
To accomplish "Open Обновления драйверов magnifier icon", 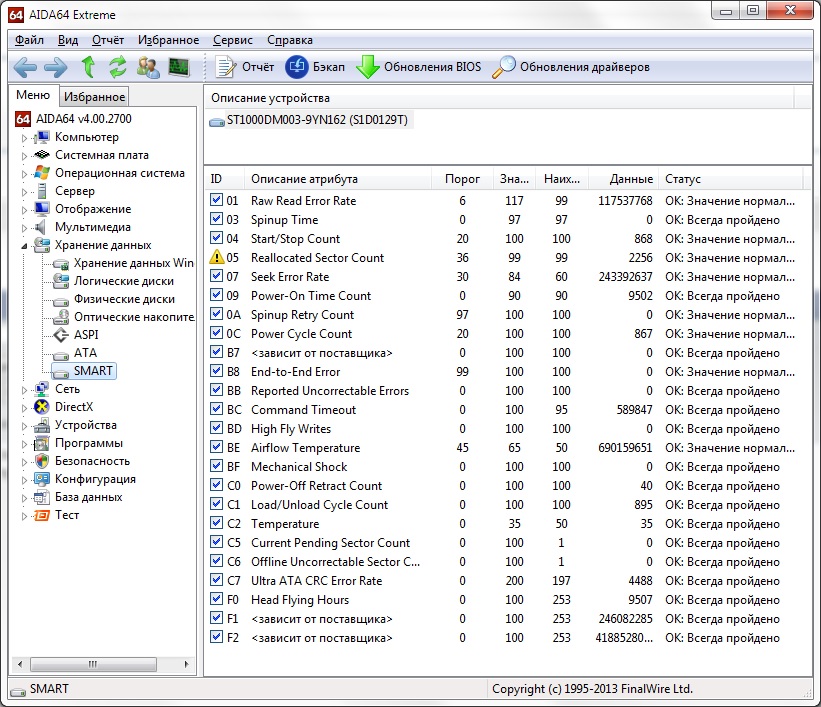I will pyautogui.click(x=504, y=67).
